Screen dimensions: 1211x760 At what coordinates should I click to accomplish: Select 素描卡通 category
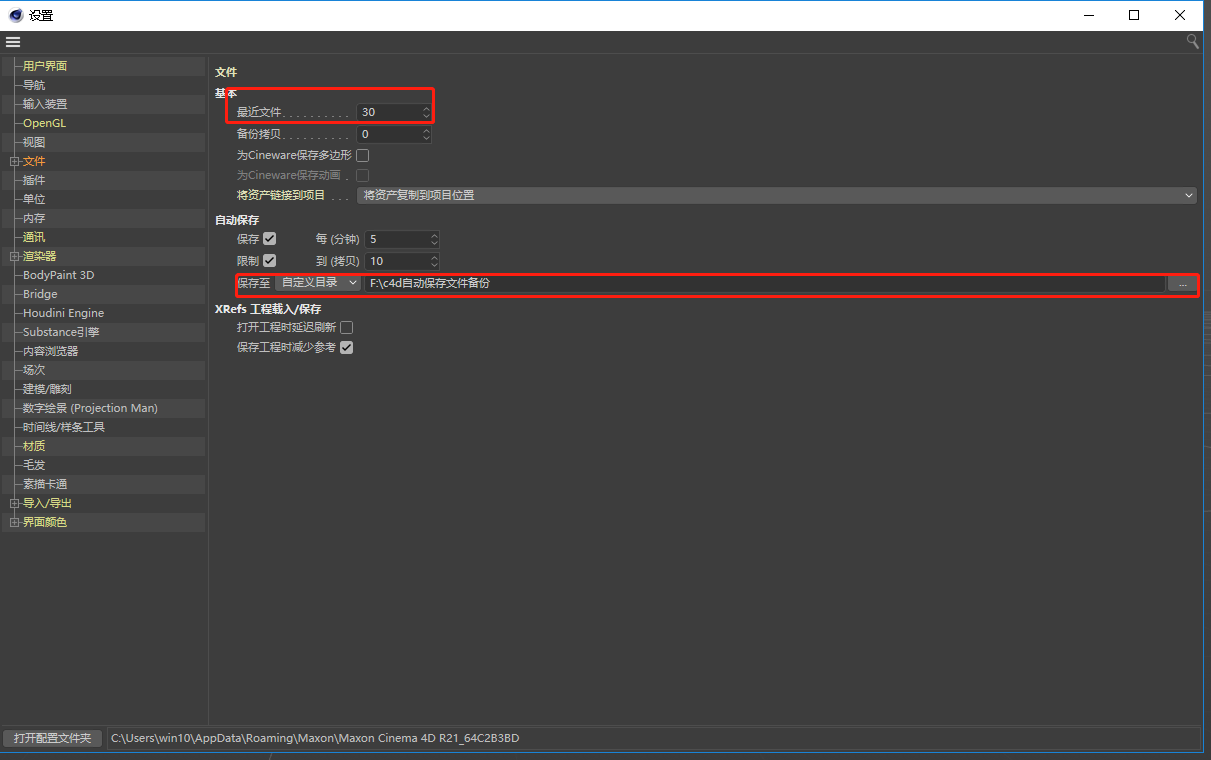tap(45, 484)
